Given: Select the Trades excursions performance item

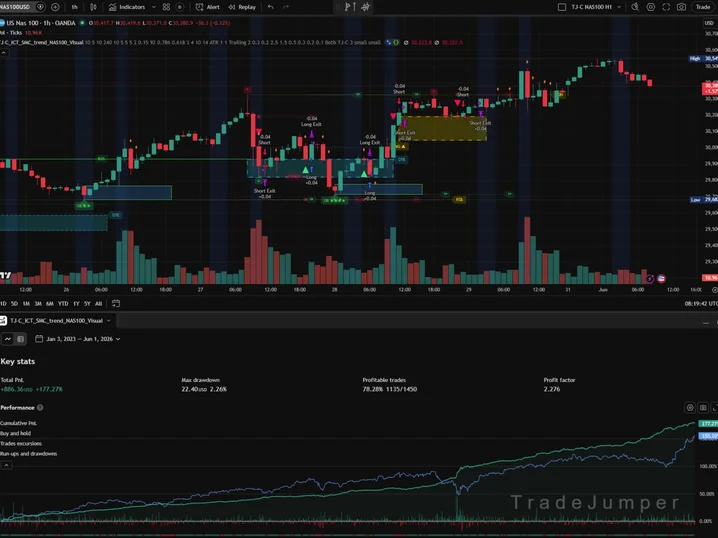Looking at the screenshot, I should click(x=21, y=443).
